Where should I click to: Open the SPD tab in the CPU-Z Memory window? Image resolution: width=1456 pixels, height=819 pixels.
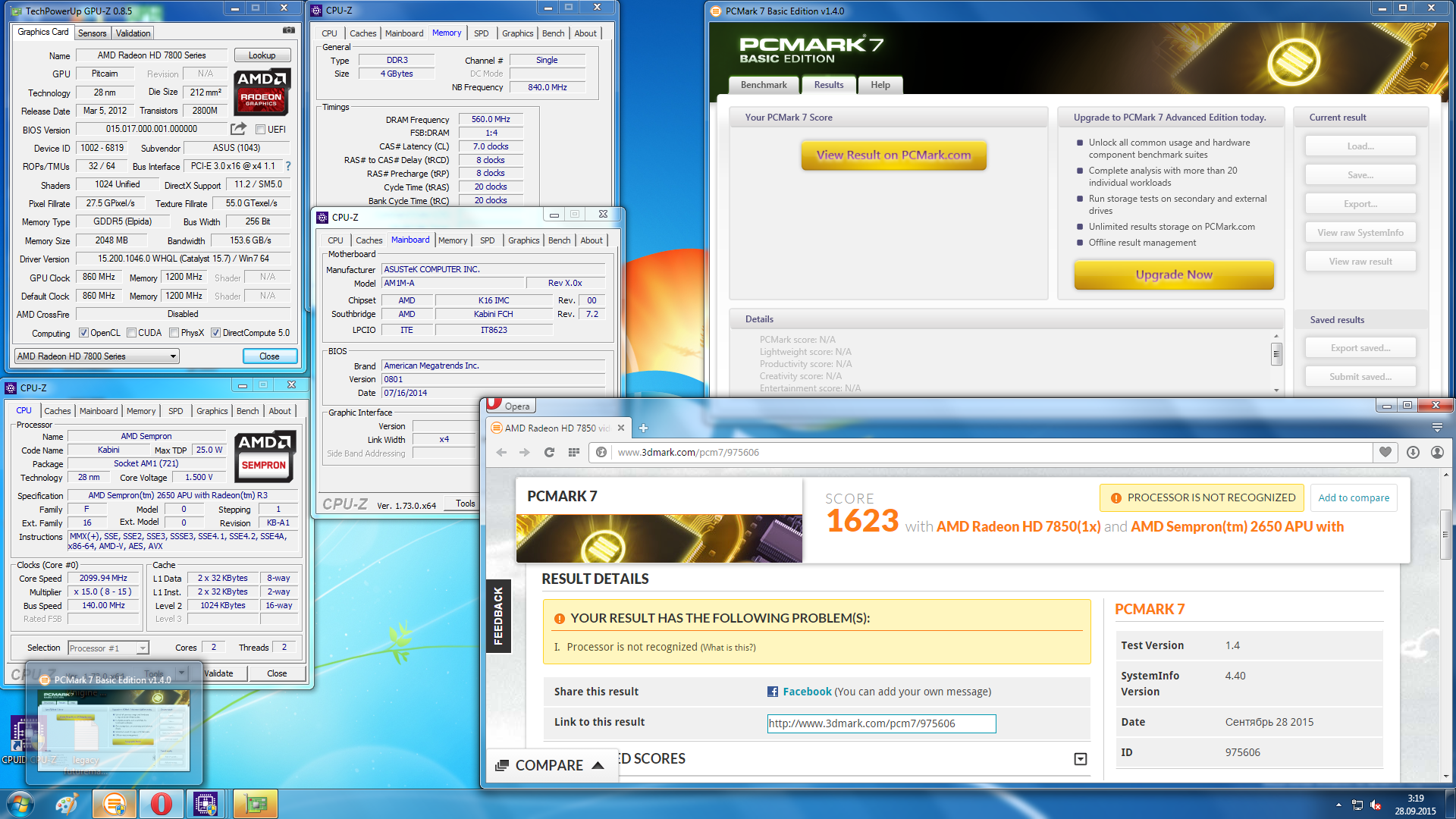481,33
